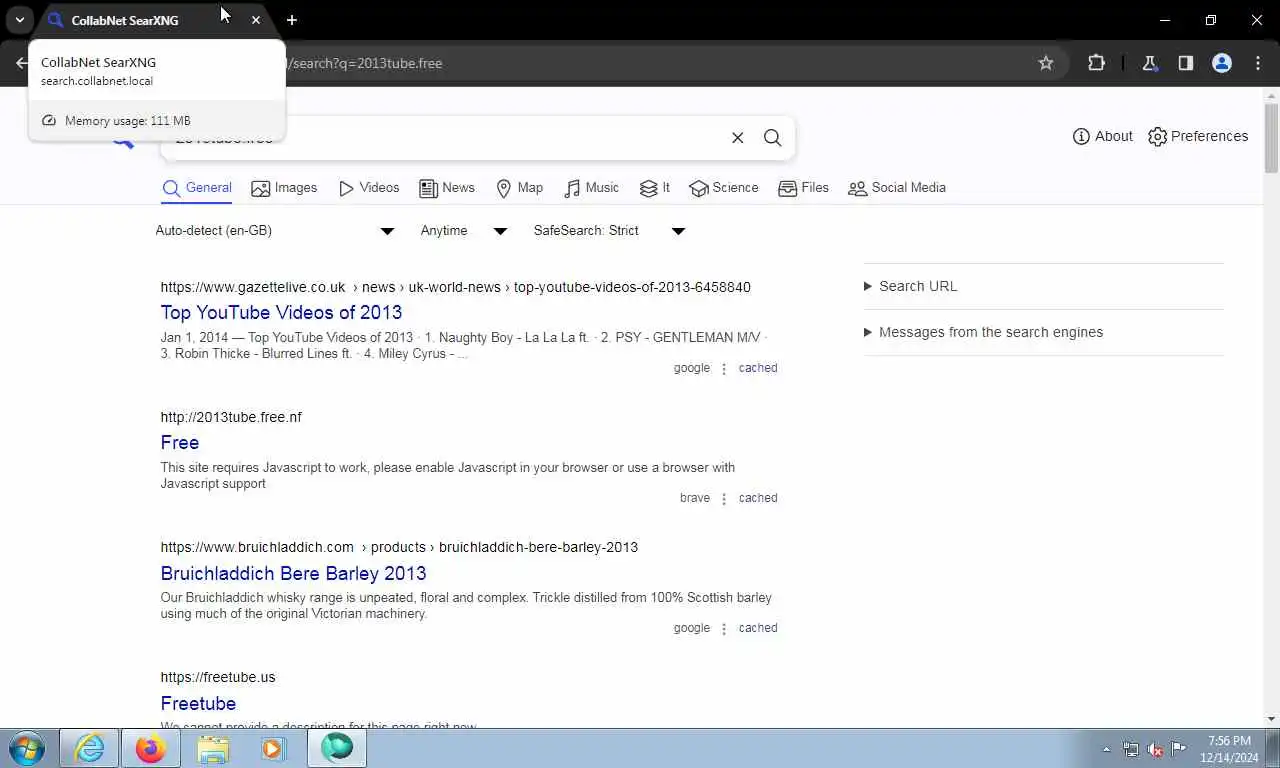The width and height of the screenshot is (1280, 768).
Task: Open the Anytime time-range dropdown
Action: pos(464,231)
